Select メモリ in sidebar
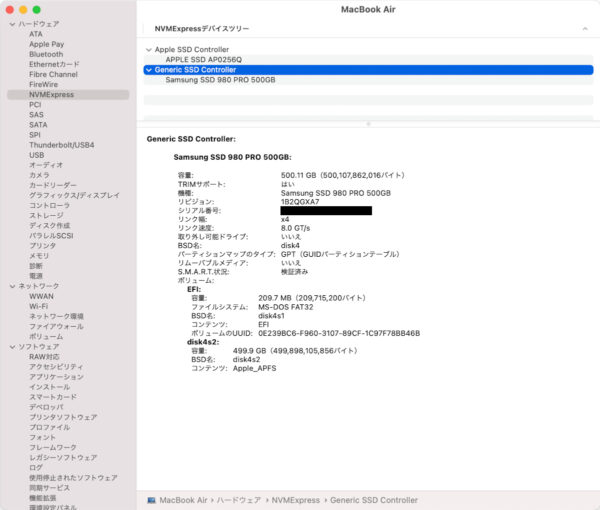Viewport: 600px width, 510px height. pyautogui.click(x=39, y=256)
